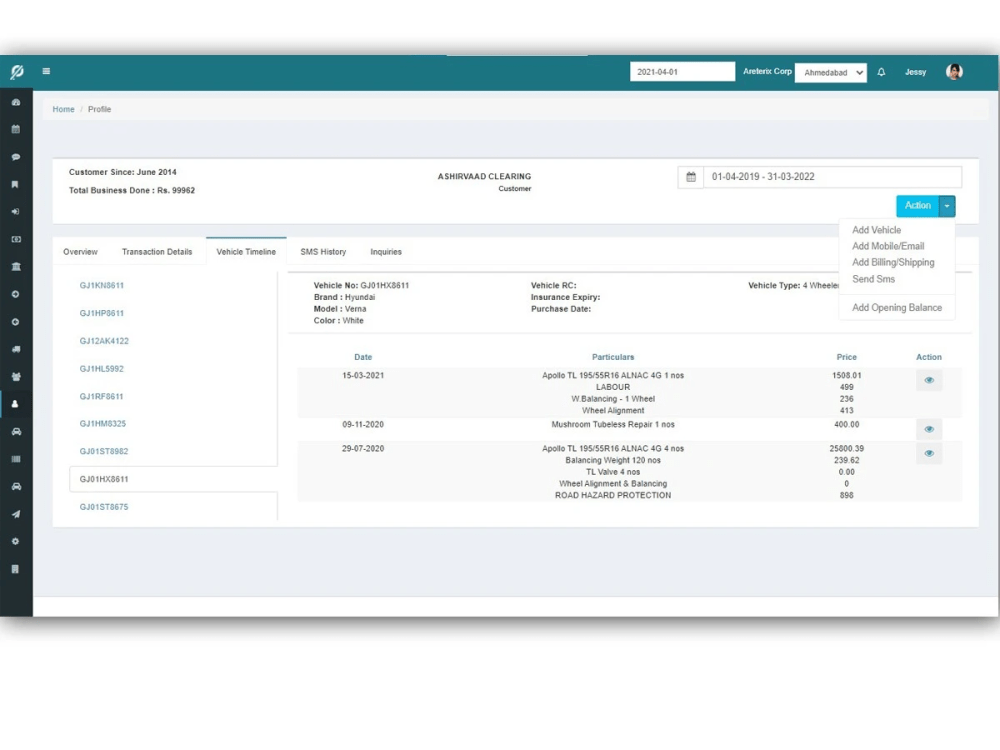Click the 01-04-2019 - 31-03-2022 date range field
The height and width of the screenshot is (750, 1000).
[x=832, y=177]
